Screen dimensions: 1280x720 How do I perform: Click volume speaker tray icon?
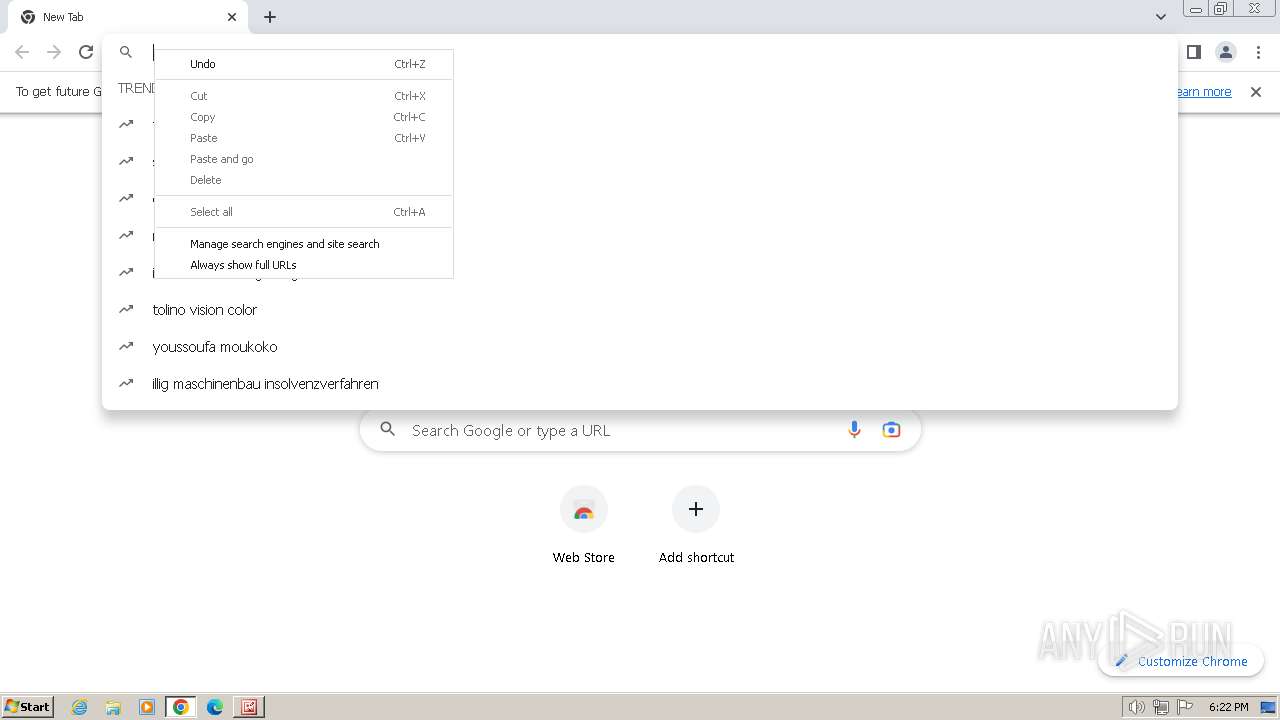[1136, 707]
